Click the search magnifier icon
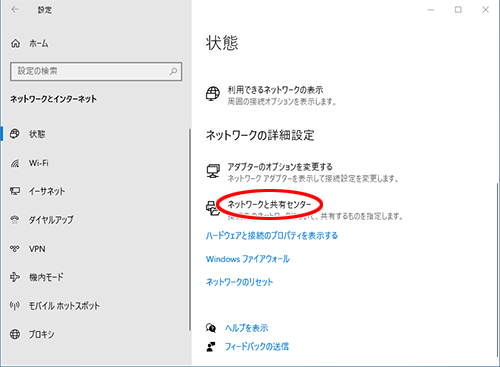This screenshot has width=500, height=367. pyautogui.click(x=173, y=71)
